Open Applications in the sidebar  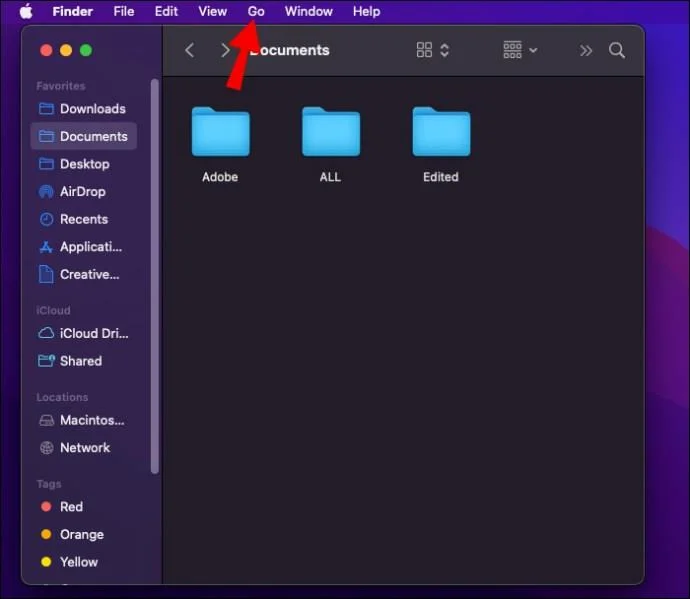(83, 247)
